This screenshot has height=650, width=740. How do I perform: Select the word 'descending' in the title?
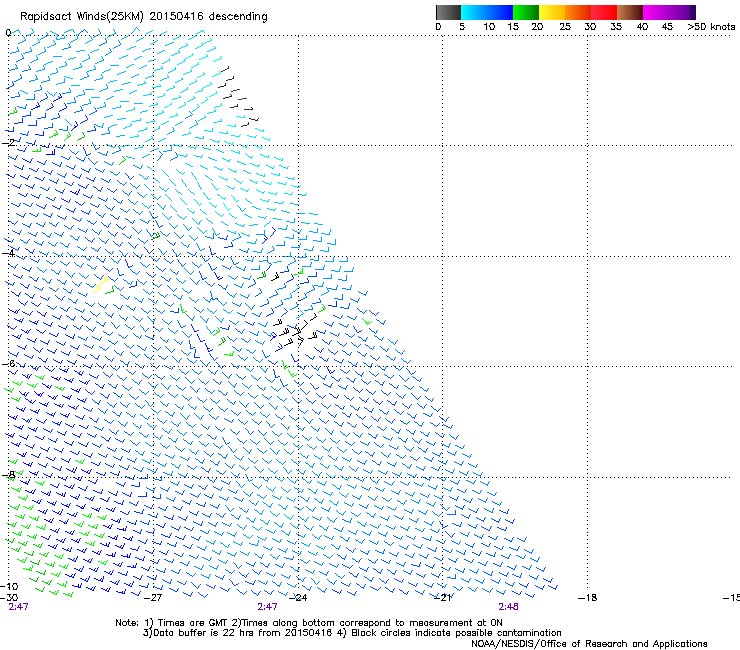(x=238, y=17)
